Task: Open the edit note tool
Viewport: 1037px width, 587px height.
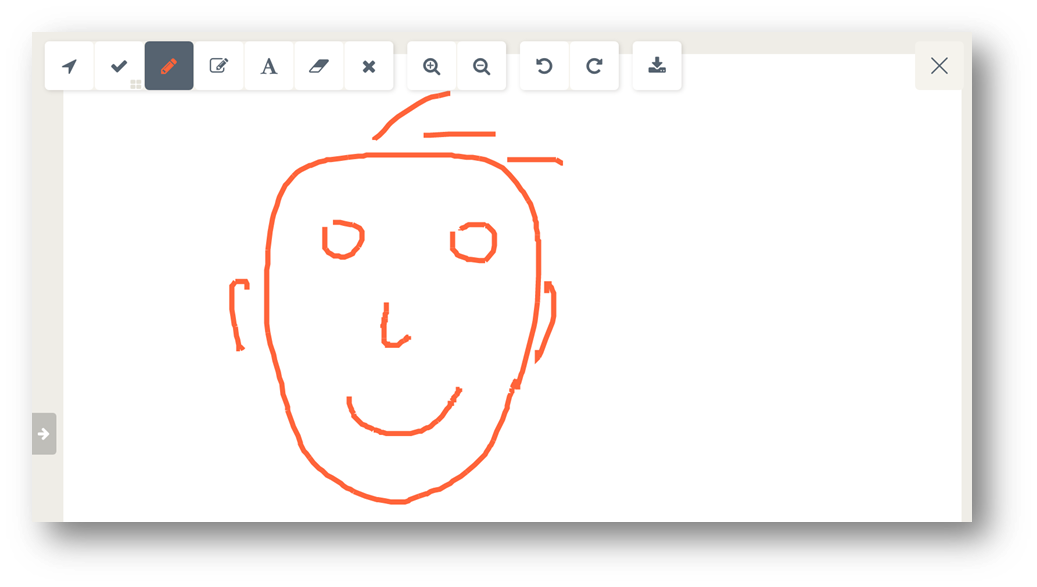Action: (x=219, y=66)
